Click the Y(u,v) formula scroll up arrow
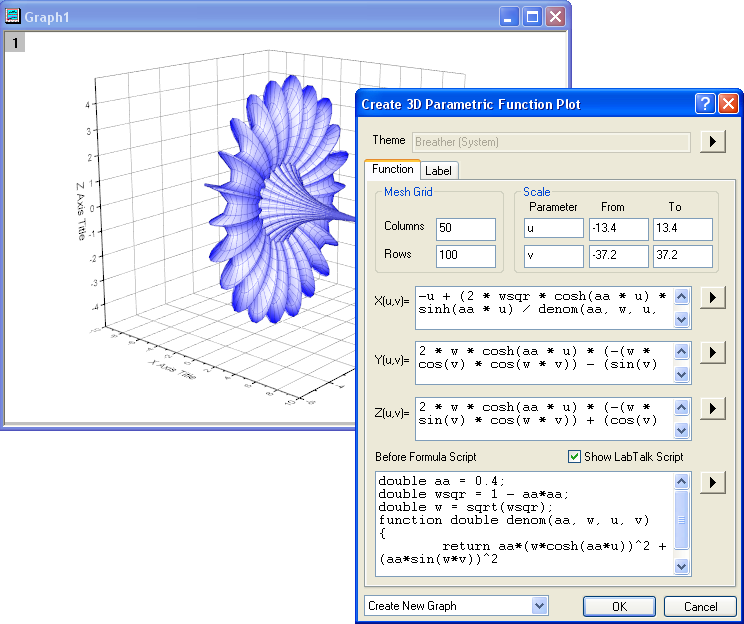The height and width of the screenshot is (624, 744). click(681, 352)
